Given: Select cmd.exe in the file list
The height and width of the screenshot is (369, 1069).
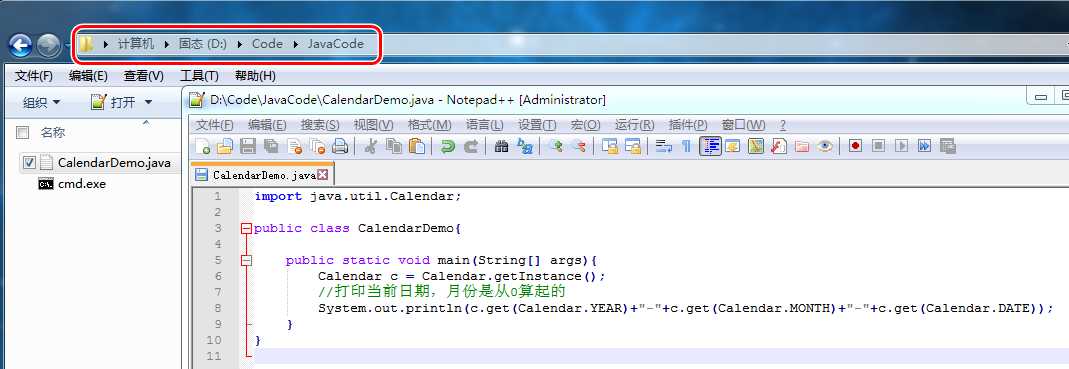Looking at the screenshot, I should (72, 183).
